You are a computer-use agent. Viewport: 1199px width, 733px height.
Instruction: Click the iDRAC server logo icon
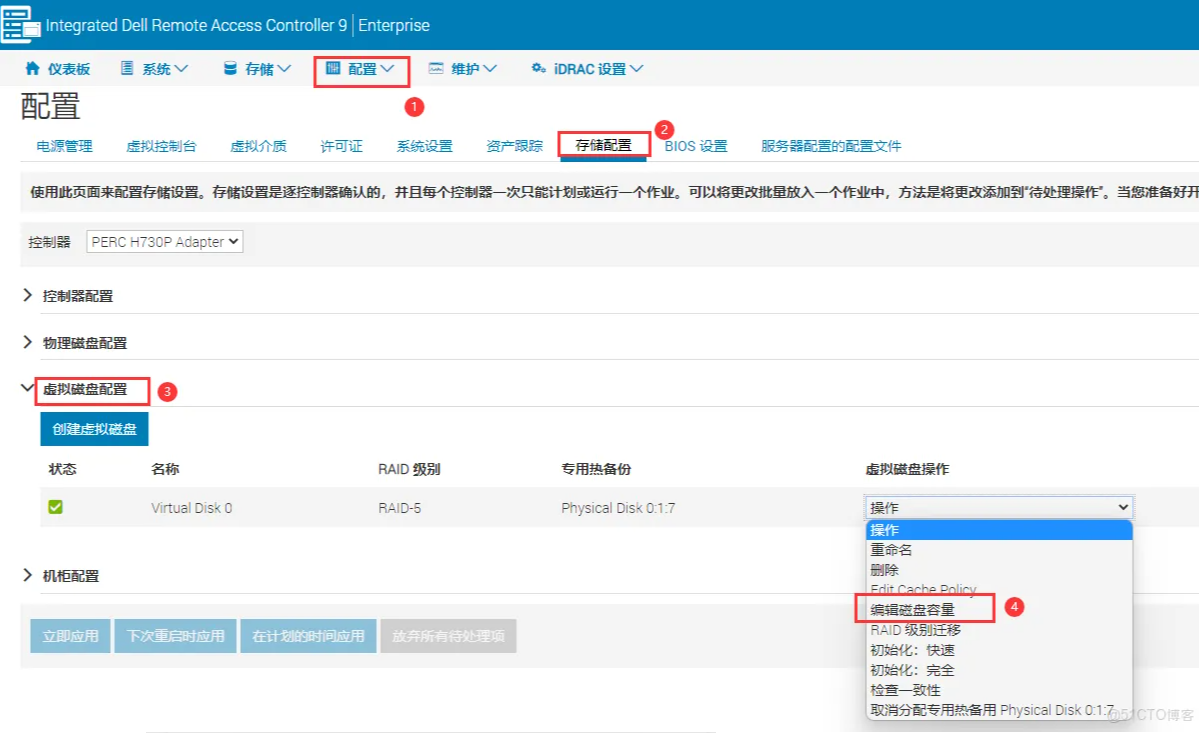coord(20,24)
